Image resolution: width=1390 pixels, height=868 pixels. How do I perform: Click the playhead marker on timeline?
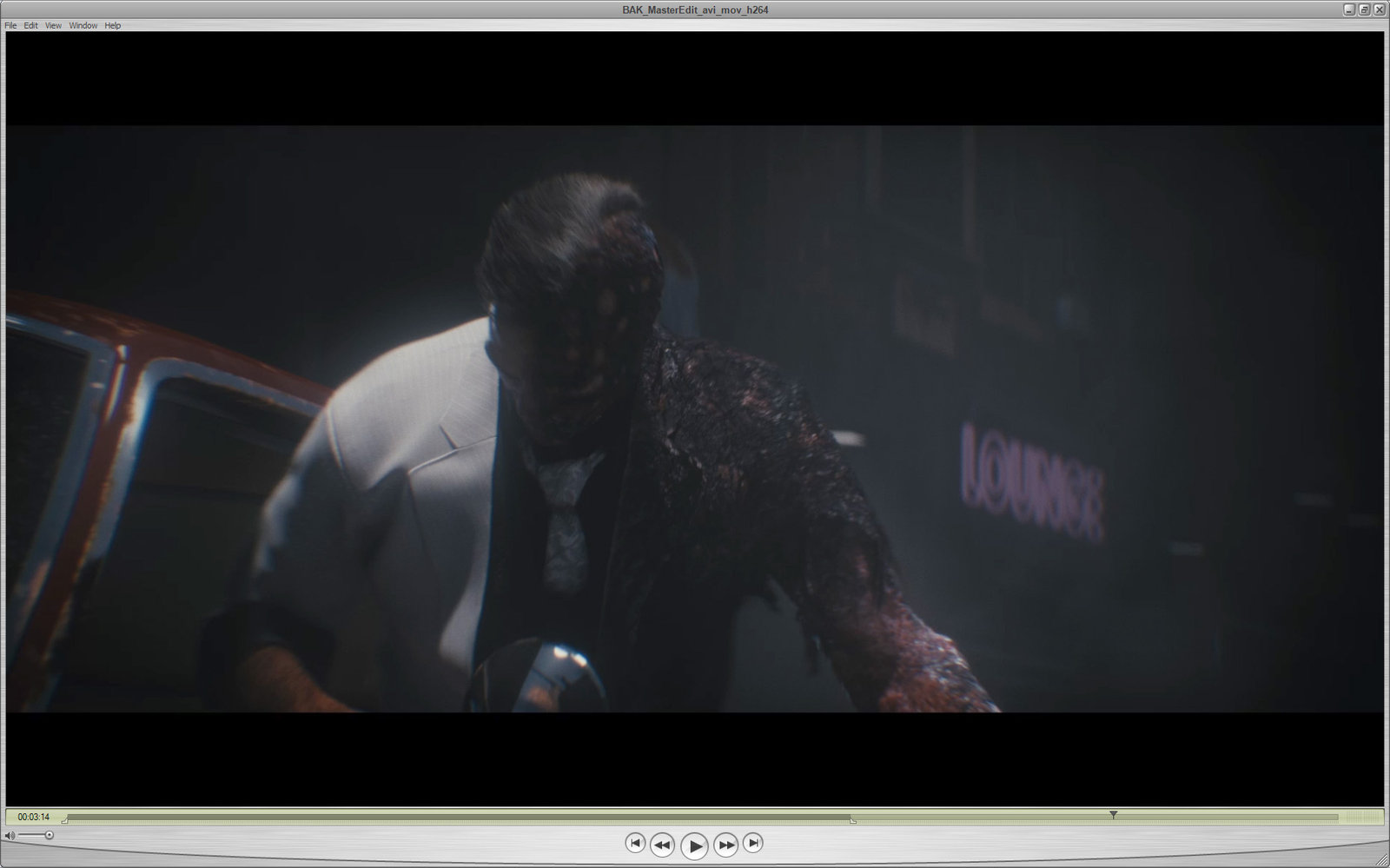pyautogui.click(x=1113, y=815)
